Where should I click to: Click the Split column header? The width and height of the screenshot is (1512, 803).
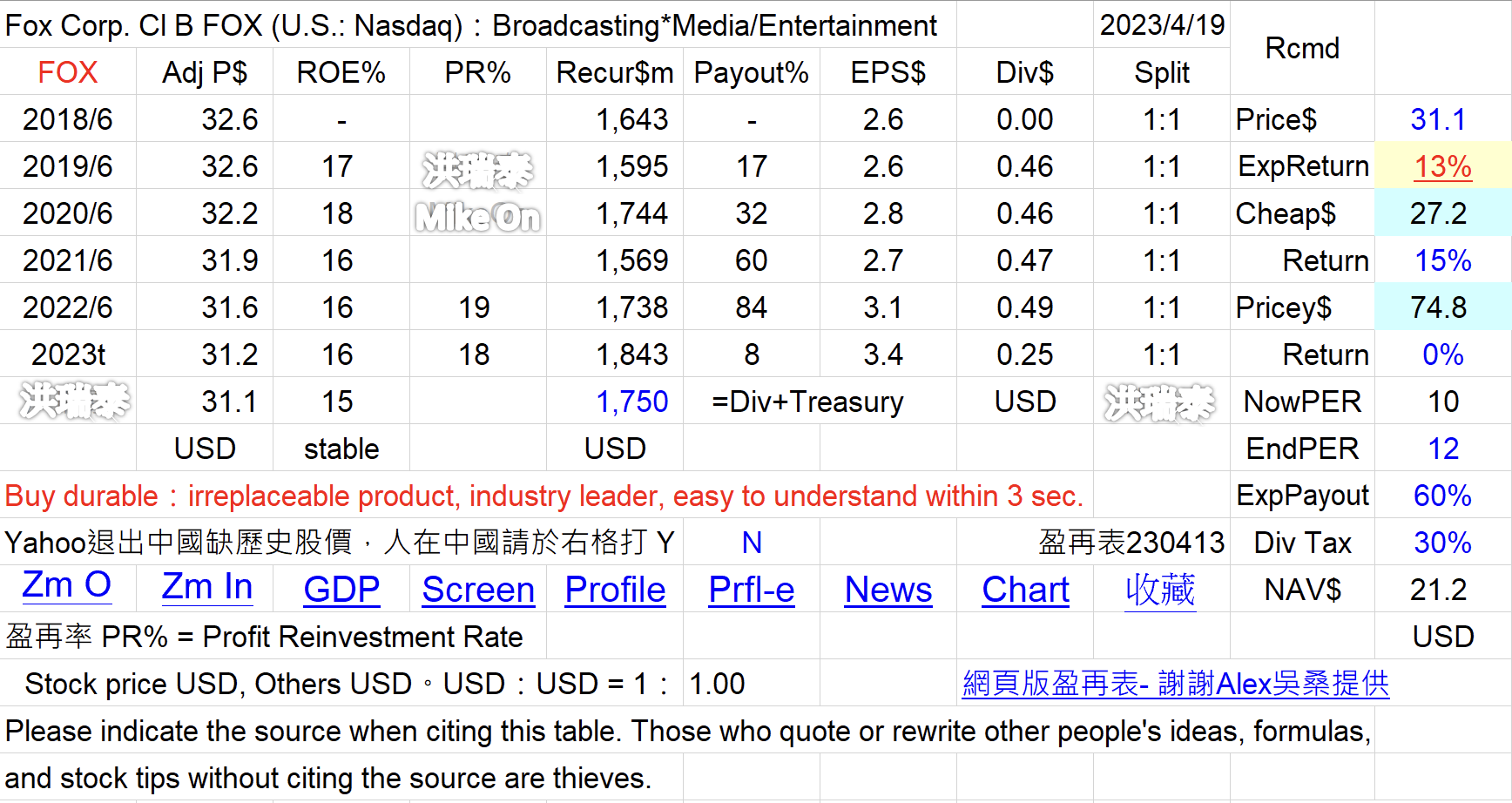(x=1162, y=72)
